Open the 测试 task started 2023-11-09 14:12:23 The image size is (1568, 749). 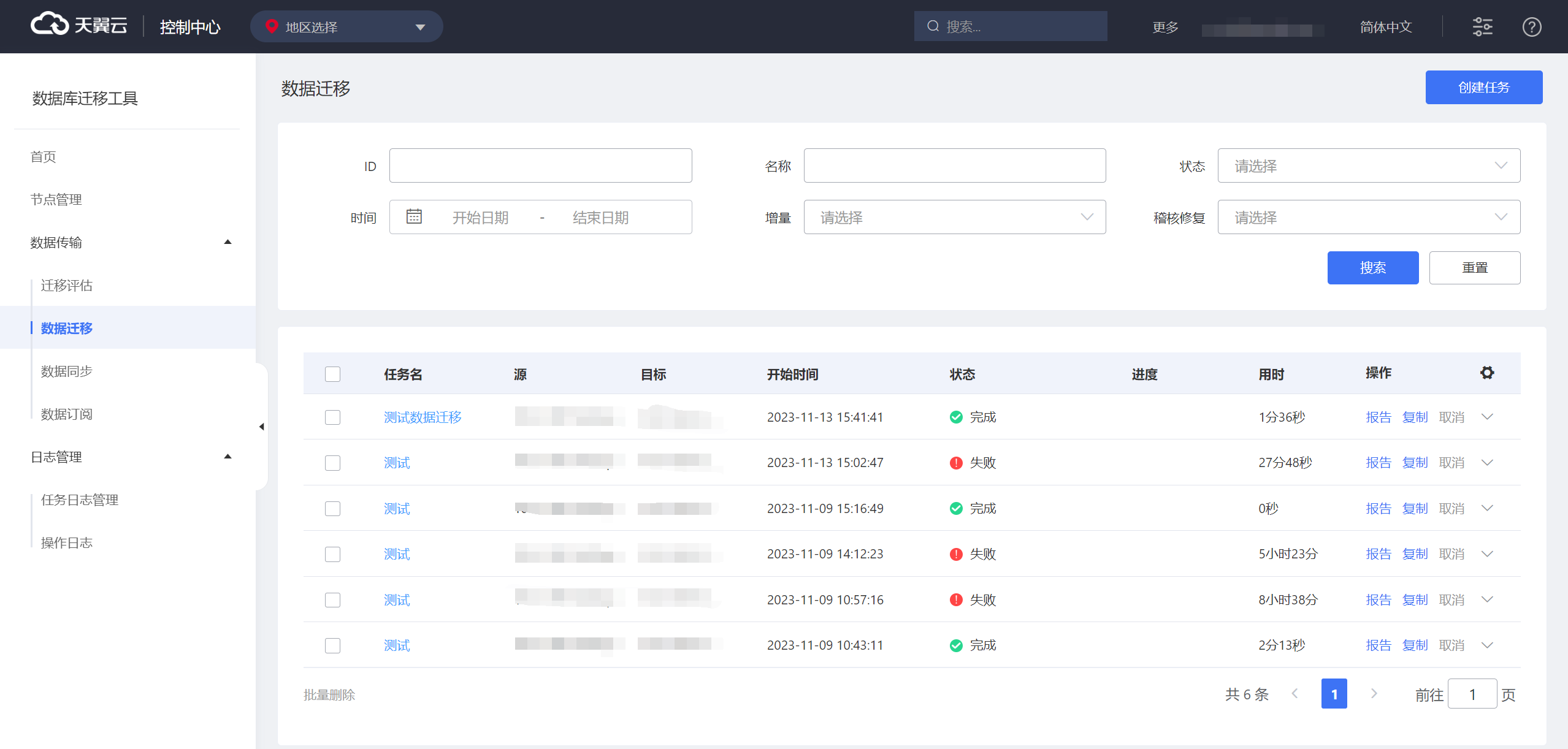[x=397, y=554]
